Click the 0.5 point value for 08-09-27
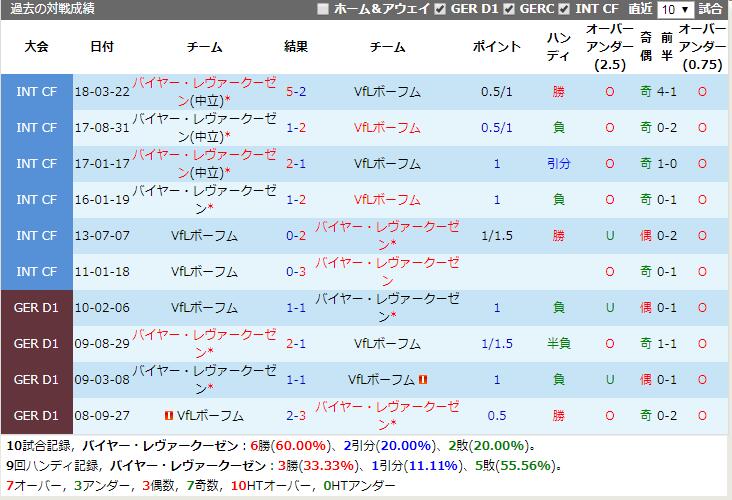732x500 pixels. 497,415
